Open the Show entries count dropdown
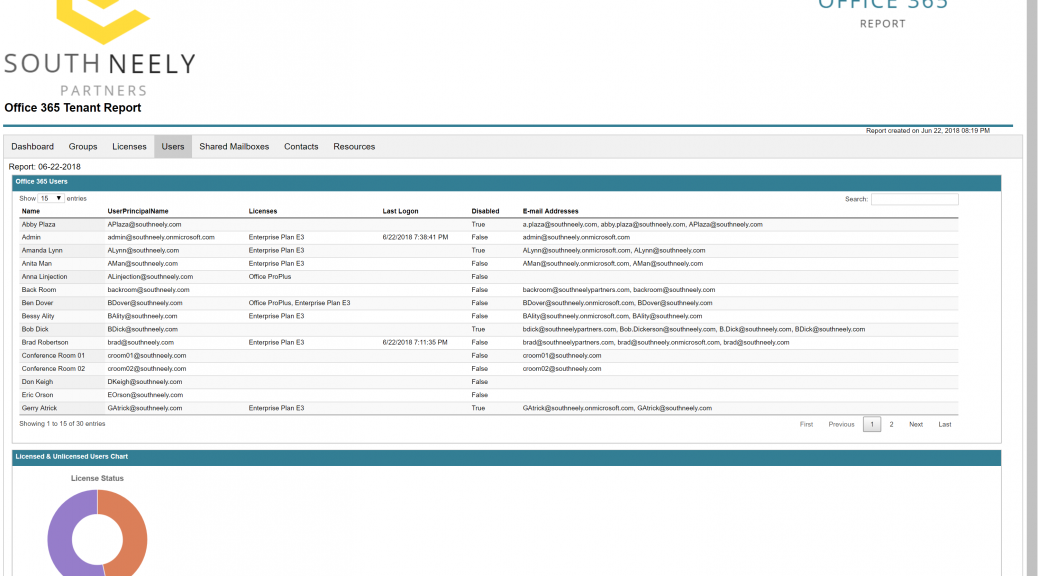Viewport: 1038px width, 576px height. (50, 199)
